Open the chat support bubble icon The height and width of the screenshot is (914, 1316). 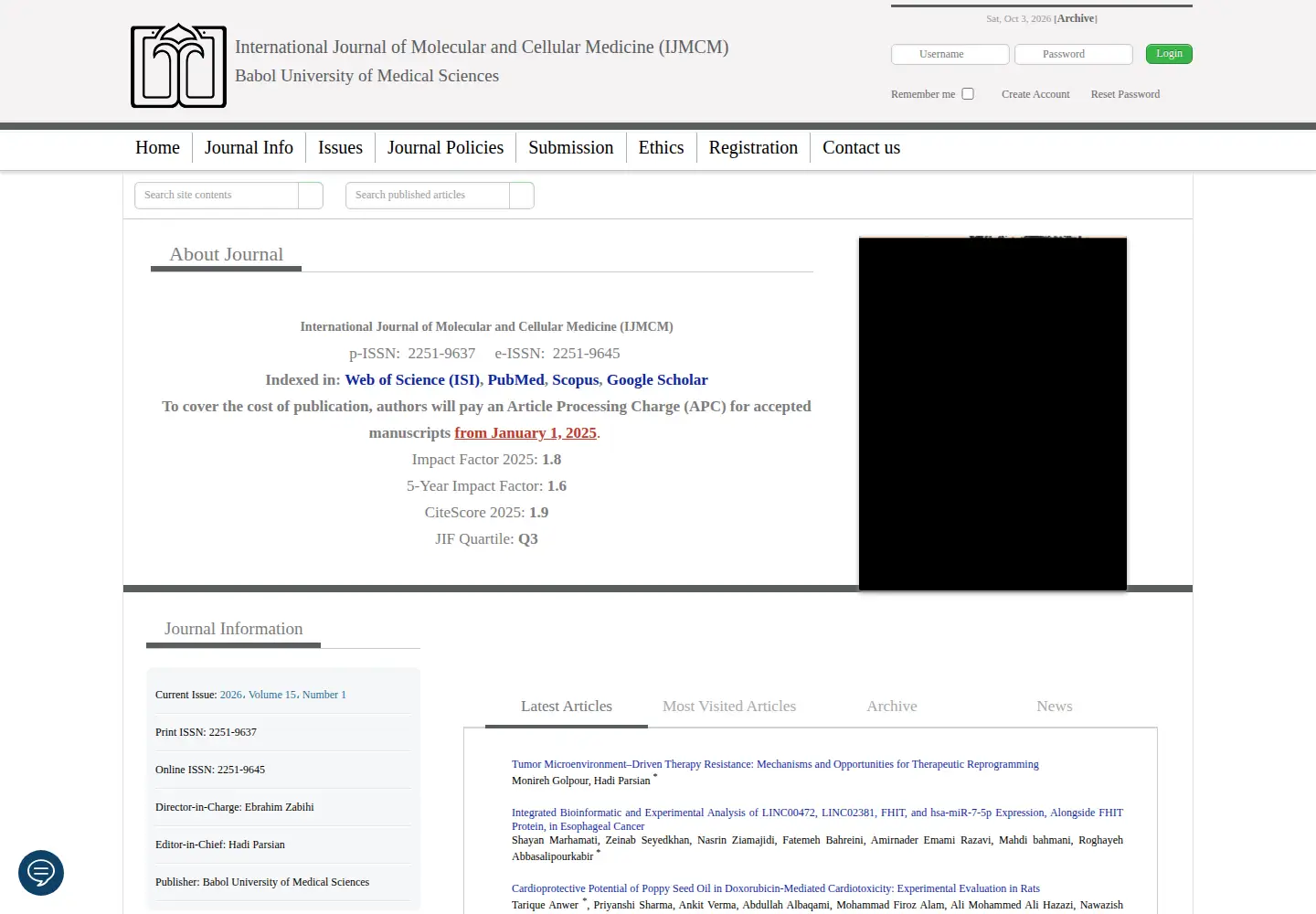[41, 873]
